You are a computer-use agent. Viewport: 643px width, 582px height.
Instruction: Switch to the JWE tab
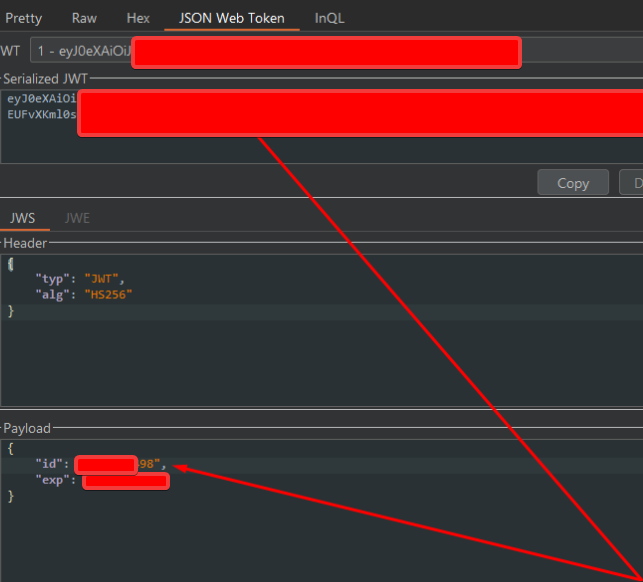pyautogui.click(x=77, y=217)
